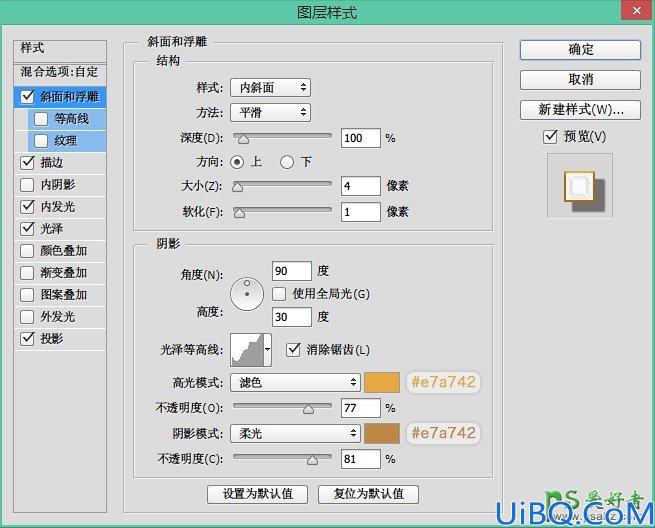Check the 内阴影 checkbox

pos(27,185)
